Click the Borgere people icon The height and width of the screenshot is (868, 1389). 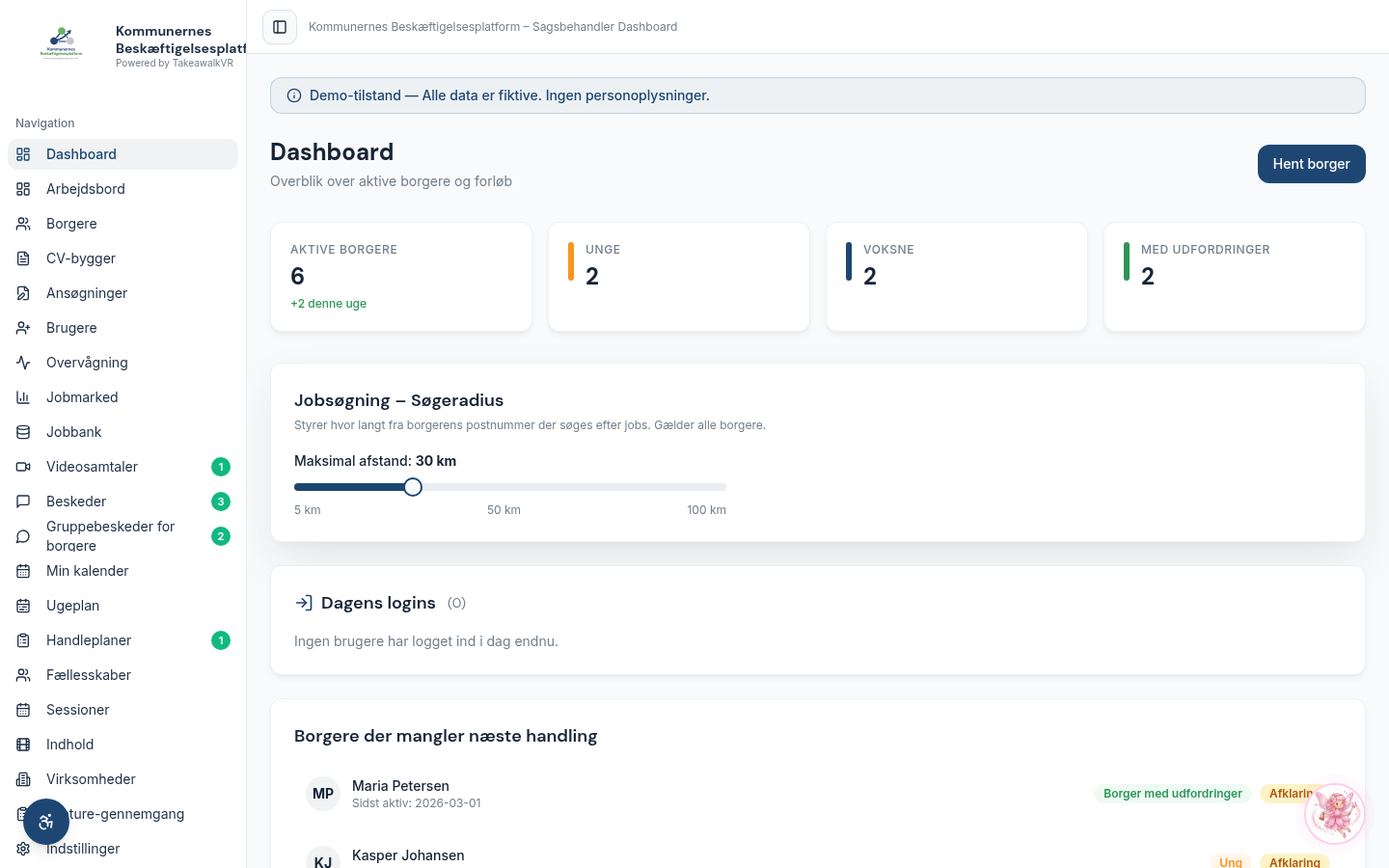tap(23, 224)
